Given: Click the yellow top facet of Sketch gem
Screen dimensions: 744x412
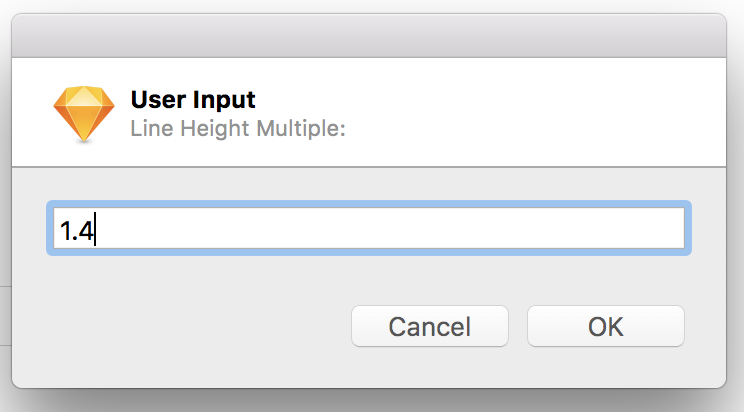Looking at the screenshot, I should [84, 96].
